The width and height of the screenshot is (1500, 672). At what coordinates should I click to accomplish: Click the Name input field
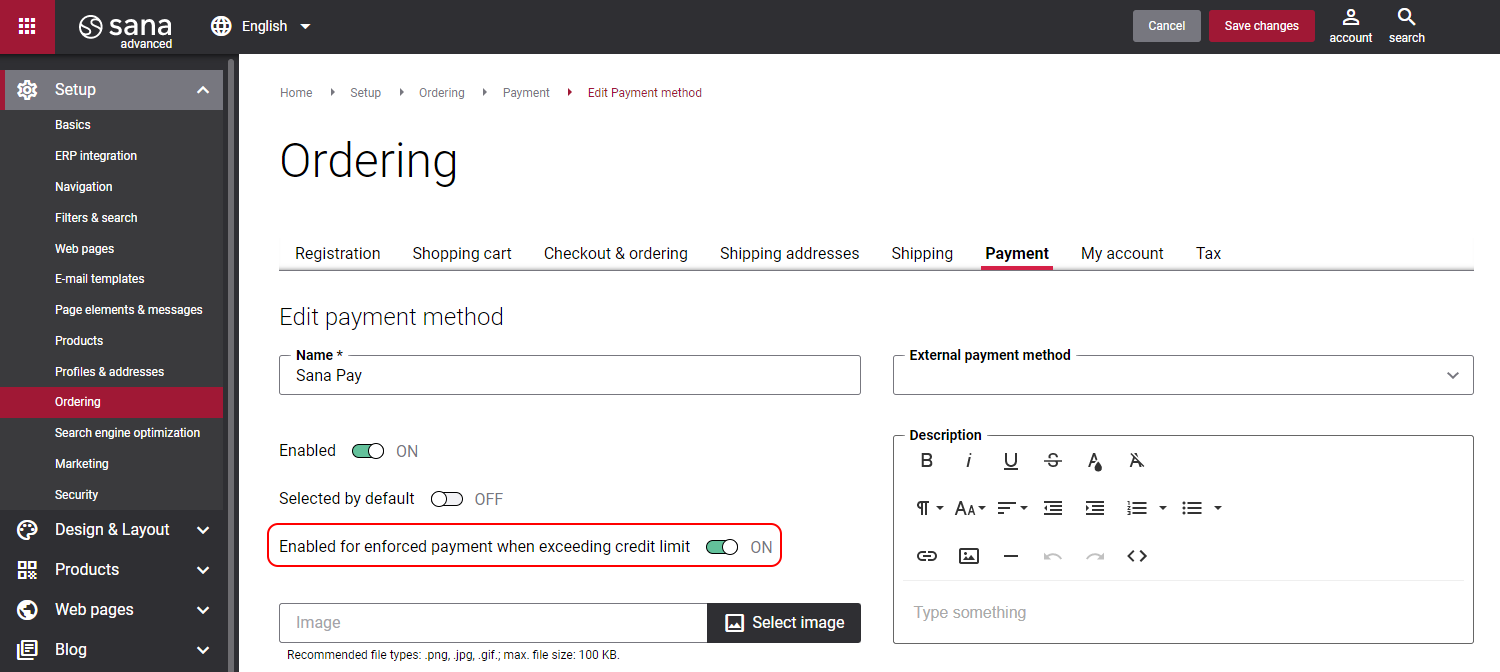coord(570,375)
